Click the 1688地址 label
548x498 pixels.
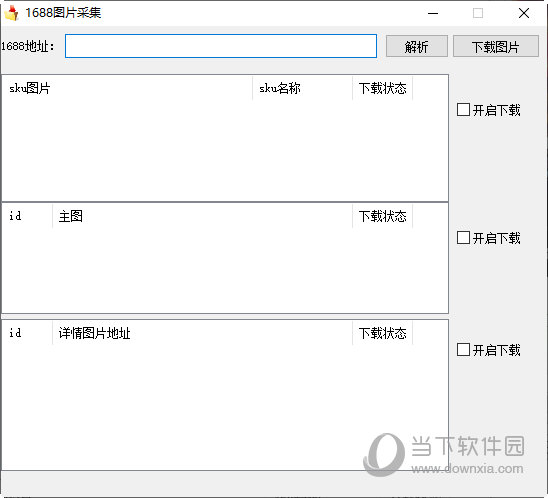point(28,46)
